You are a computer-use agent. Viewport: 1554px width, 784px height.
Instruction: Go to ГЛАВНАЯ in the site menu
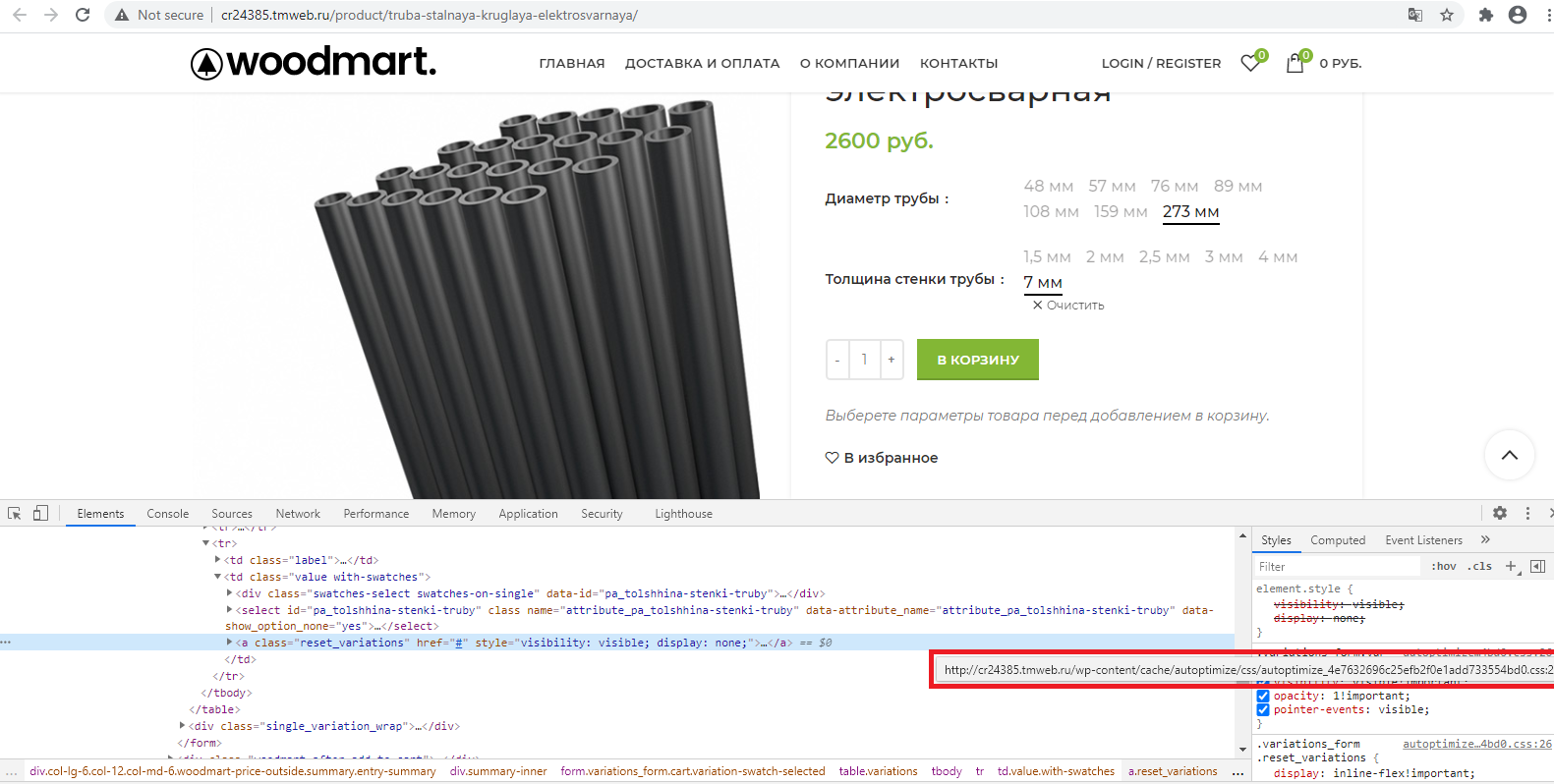point(572,63)
